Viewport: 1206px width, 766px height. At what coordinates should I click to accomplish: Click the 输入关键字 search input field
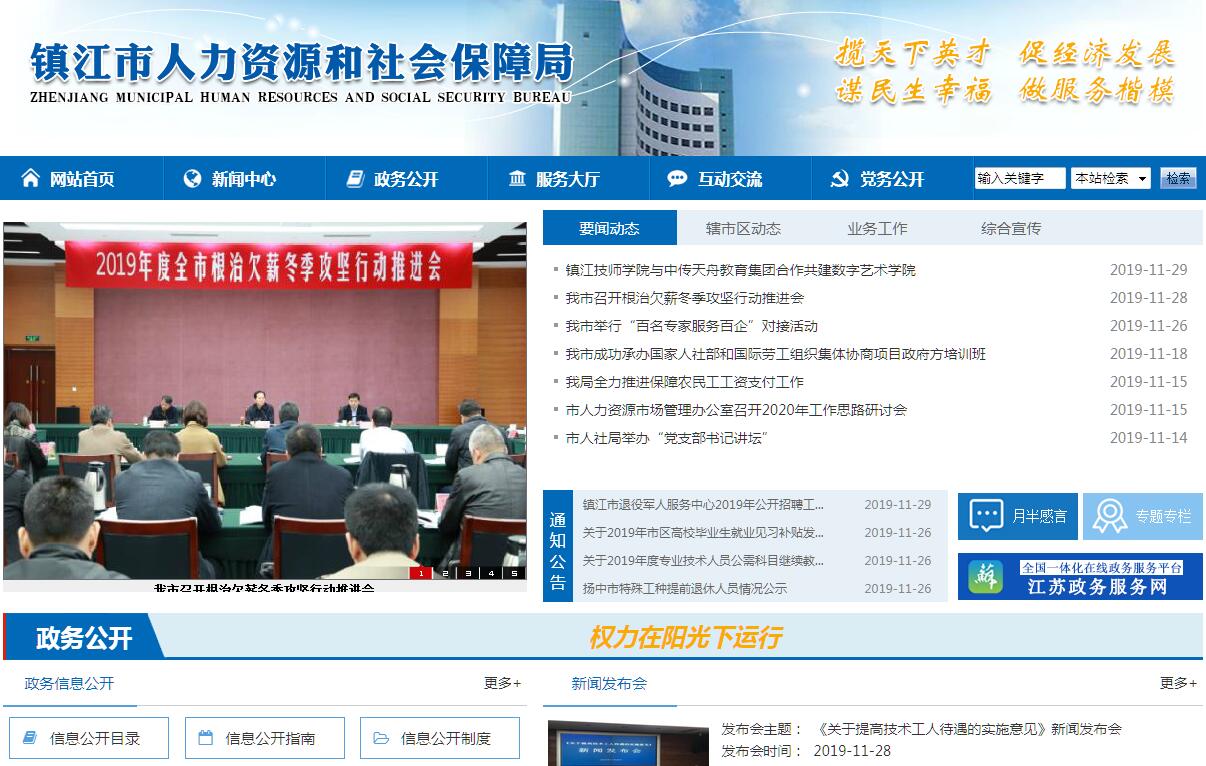pyautogui.click(x=1019, y=178)
